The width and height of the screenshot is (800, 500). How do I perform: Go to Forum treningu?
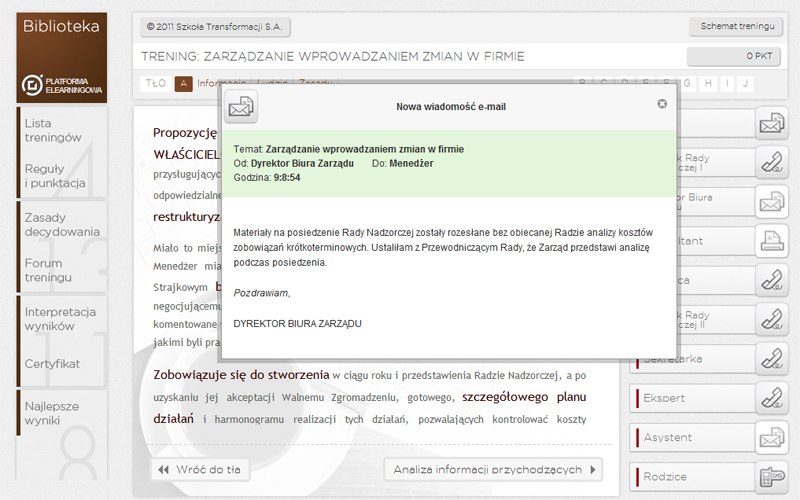48,270
